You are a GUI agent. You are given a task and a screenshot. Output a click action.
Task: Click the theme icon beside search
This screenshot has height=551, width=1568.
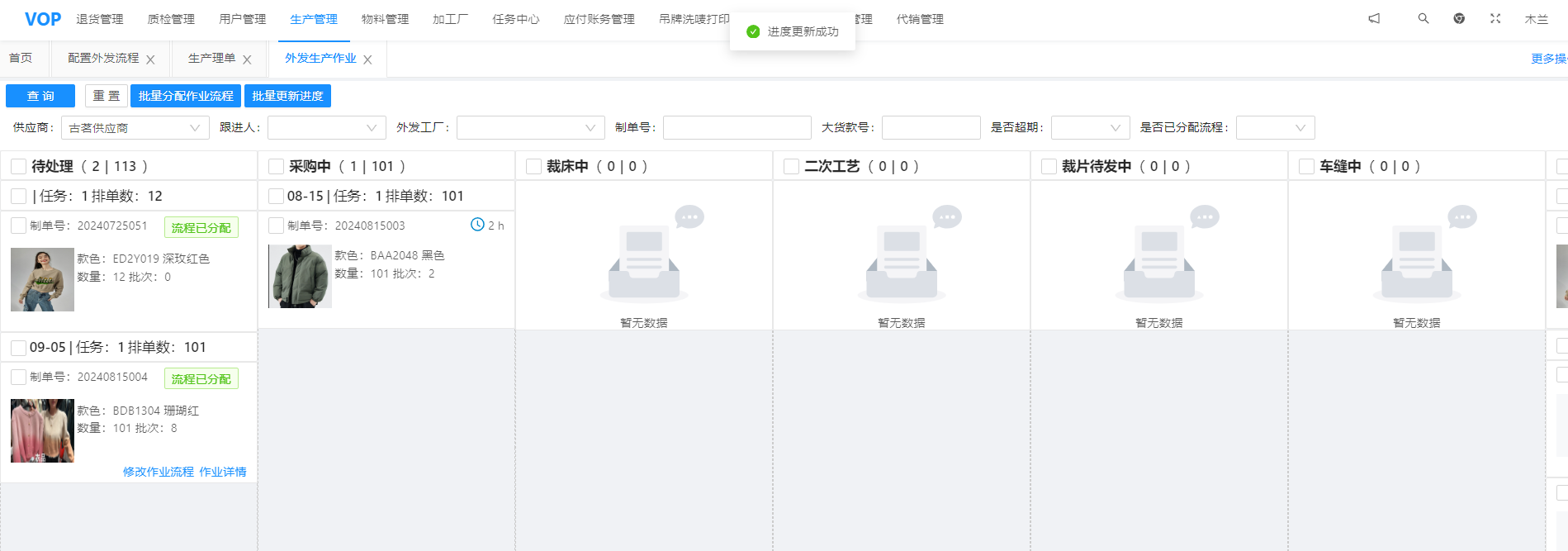coord(1459,18)
